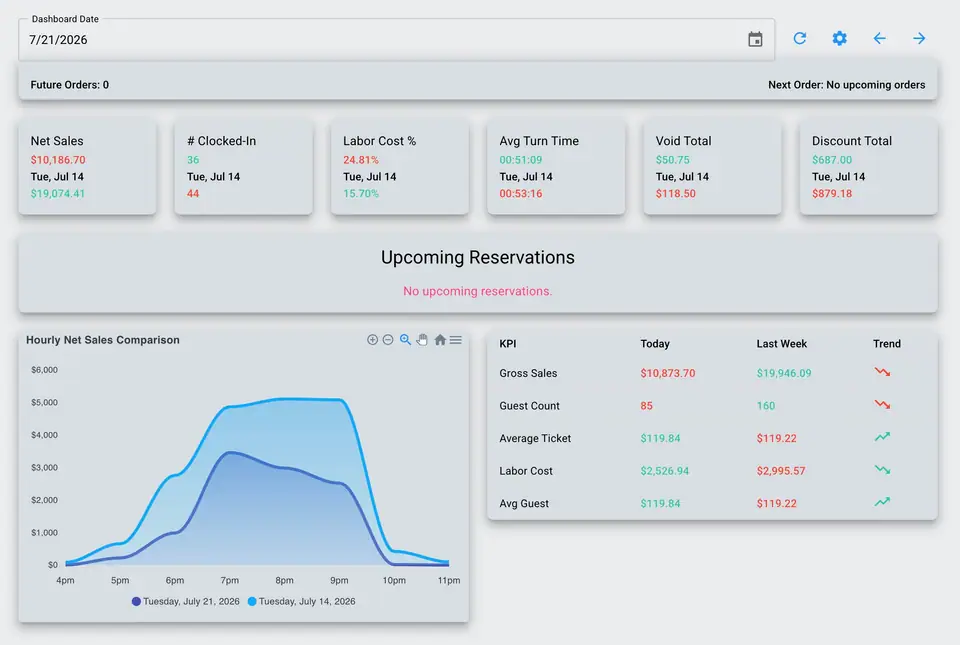Click the Trend column header
960x645 pixels.
click(x=887, y=344)
